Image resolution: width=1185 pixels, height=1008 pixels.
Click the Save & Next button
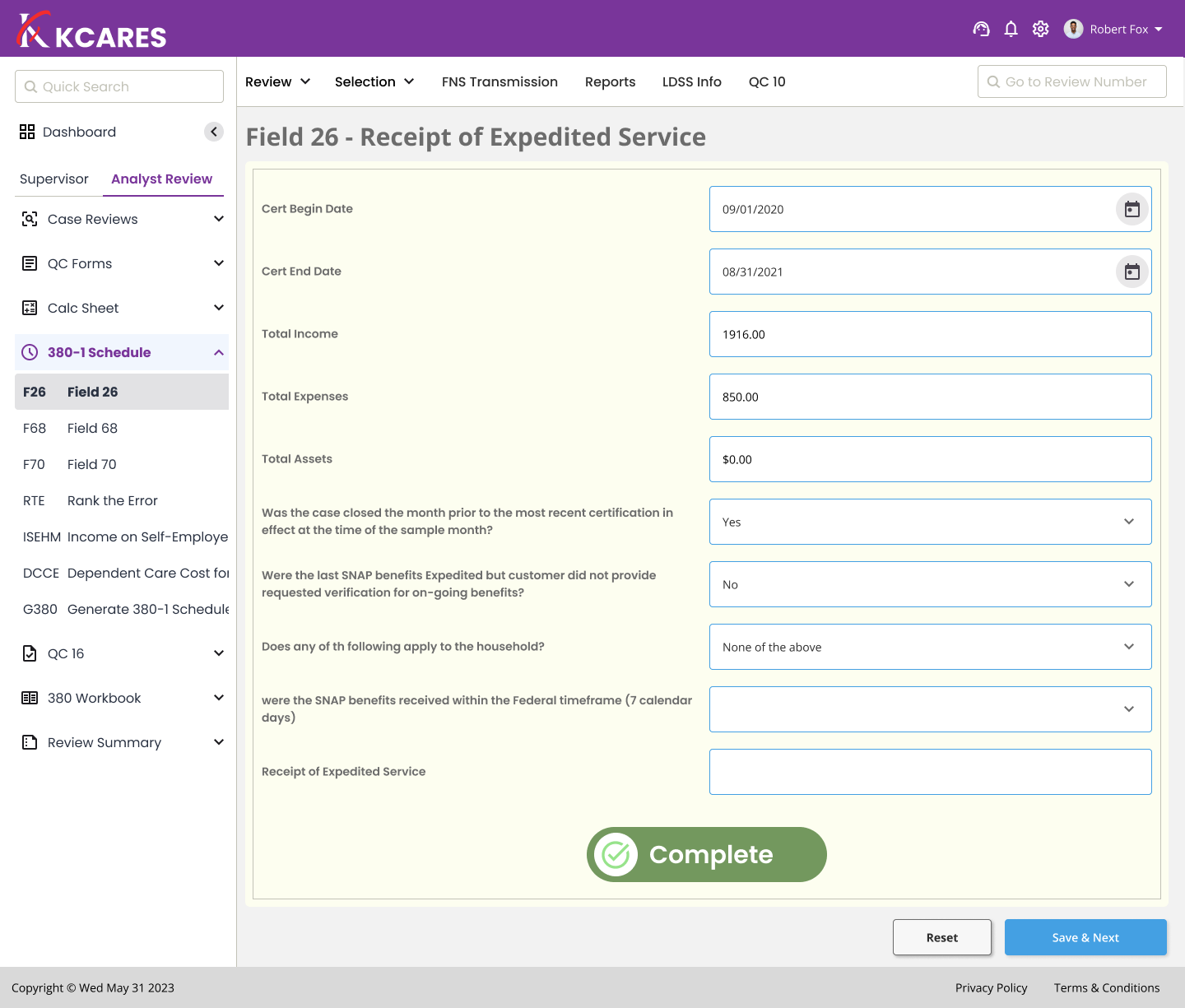point(1085,937)
